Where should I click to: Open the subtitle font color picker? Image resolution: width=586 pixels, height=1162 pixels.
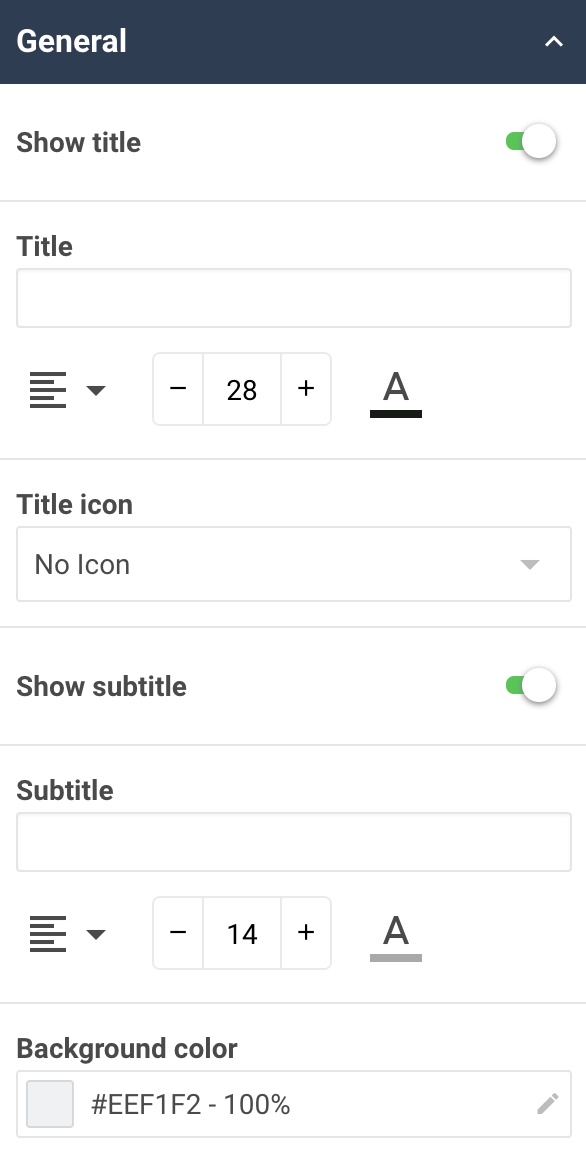pyautogui.click(x=395, y=932)
